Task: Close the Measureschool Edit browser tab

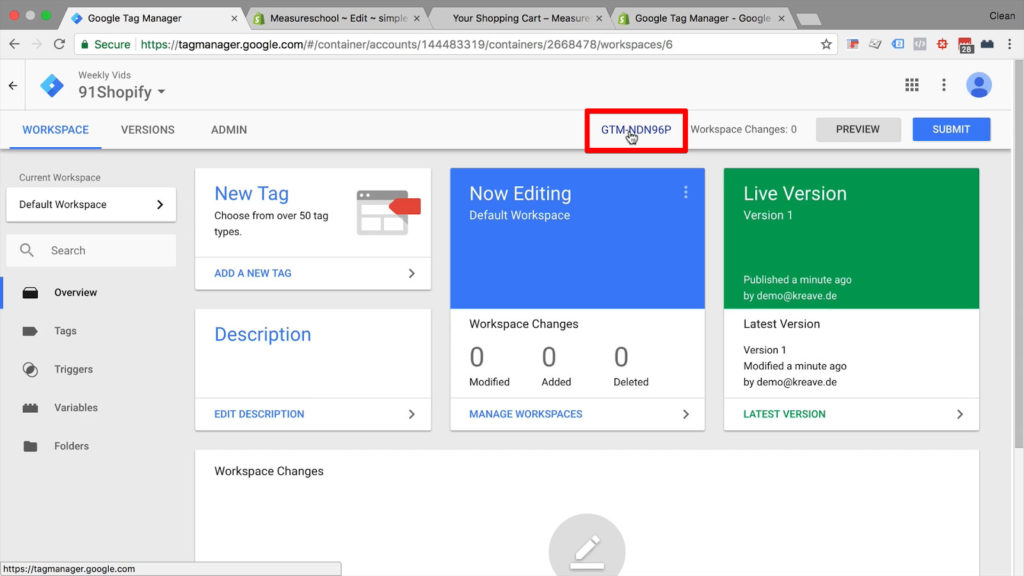Action: pyautogui.click(x=416, y=18)
